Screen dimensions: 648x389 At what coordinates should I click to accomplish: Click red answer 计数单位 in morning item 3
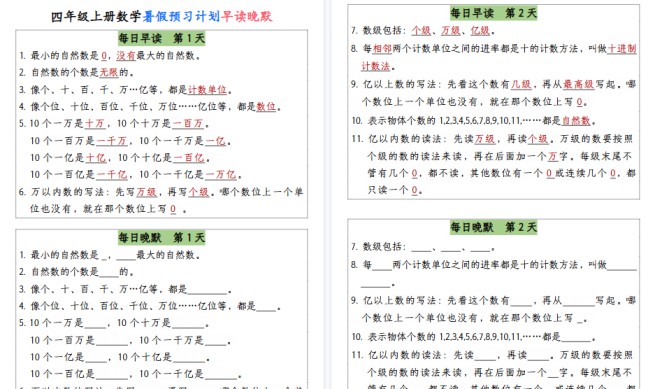[x=207, y=90]
